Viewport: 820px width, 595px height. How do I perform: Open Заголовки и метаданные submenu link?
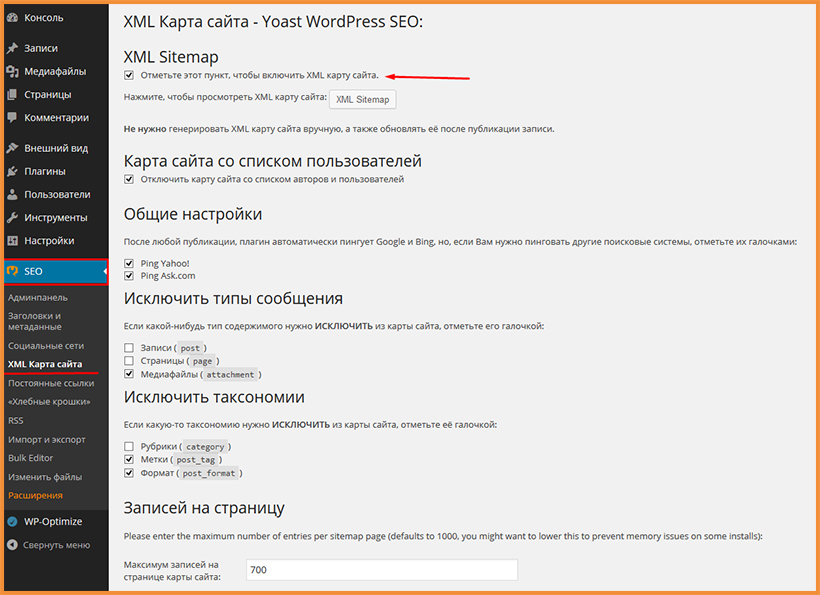[x=35, y=321]
